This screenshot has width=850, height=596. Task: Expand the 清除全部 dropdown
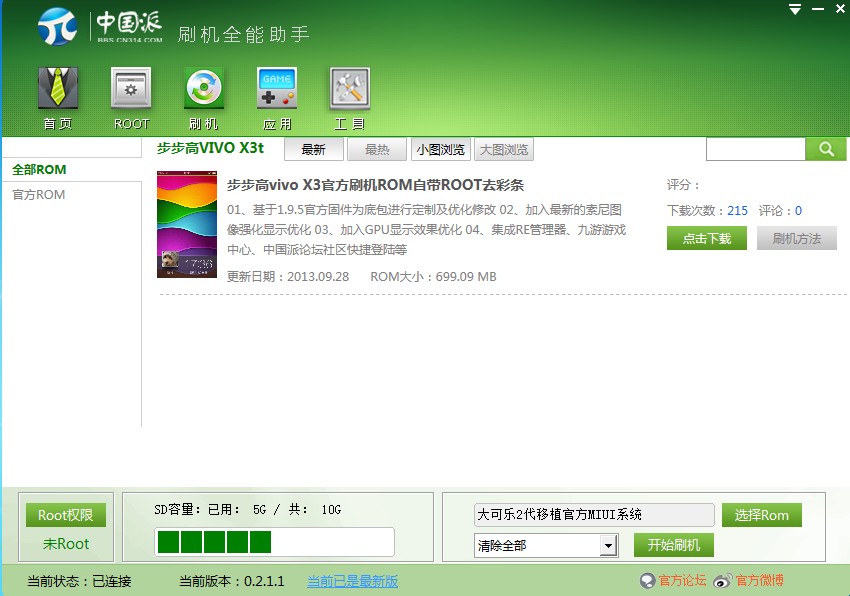pos(609,546)
